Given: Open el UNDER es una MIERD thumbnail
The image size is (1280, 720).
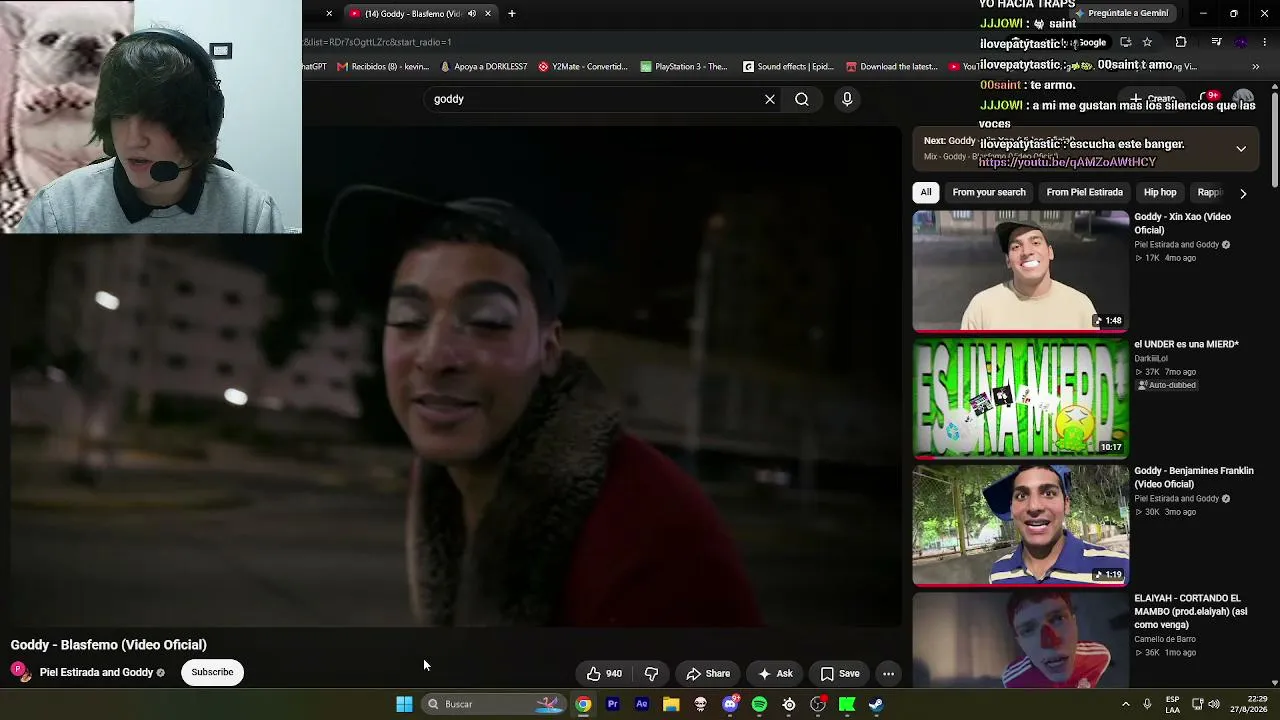Looking at the screenshot, I should pyautogui.click(x=1020, y=398).
